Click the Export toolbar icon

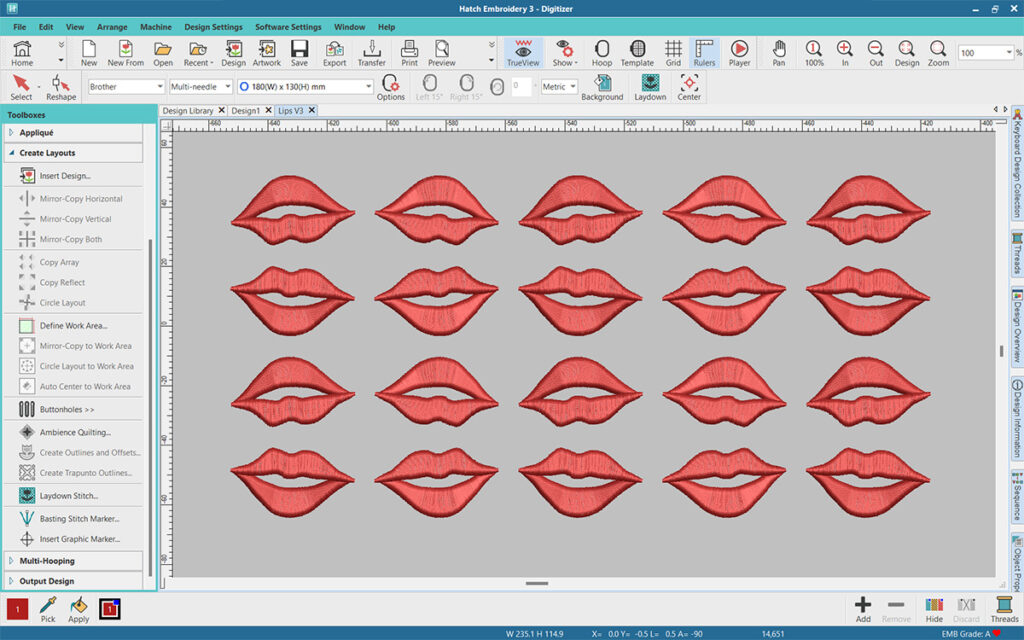334,53
